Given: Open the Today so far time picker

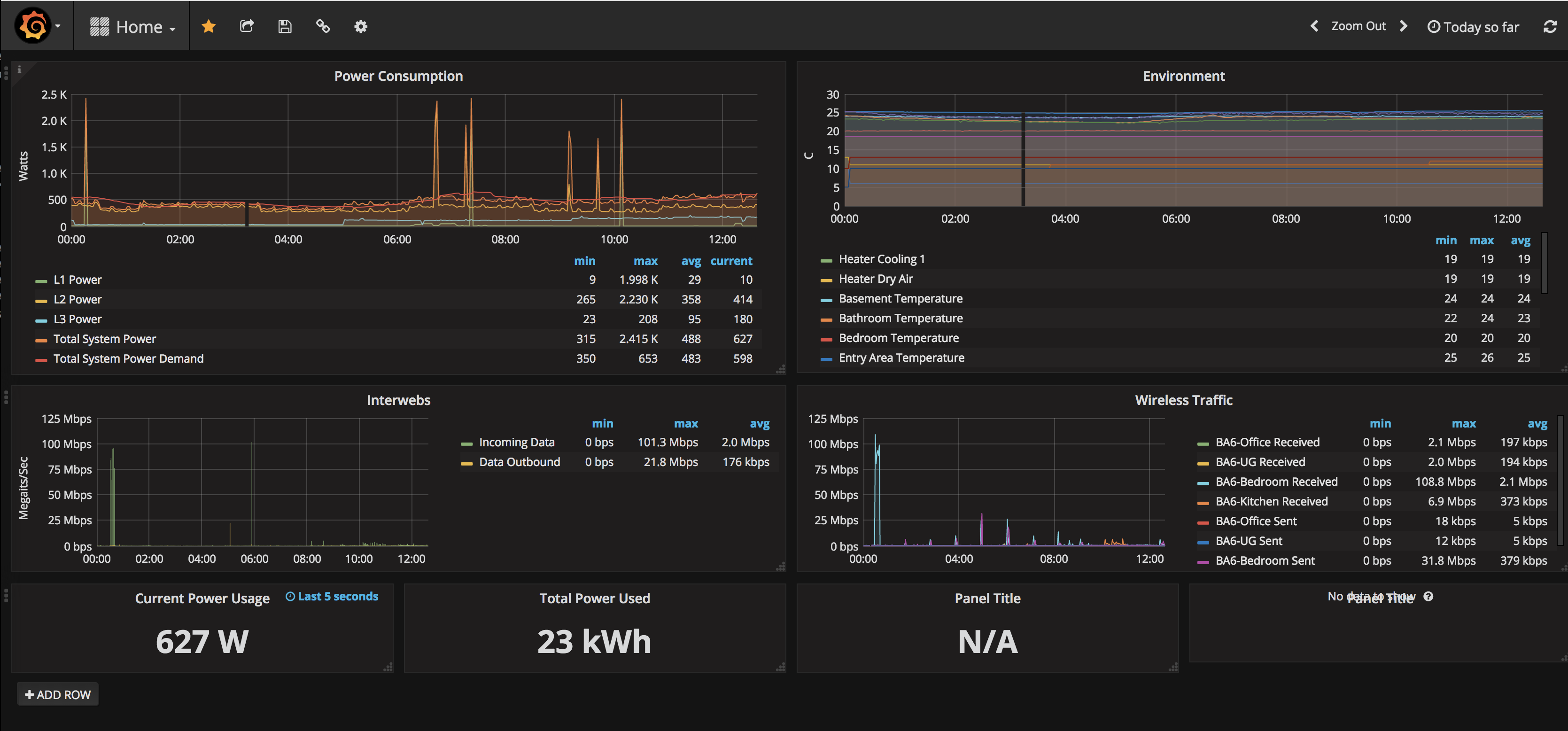Looking at the screenshot, I should click(1473, 27).
